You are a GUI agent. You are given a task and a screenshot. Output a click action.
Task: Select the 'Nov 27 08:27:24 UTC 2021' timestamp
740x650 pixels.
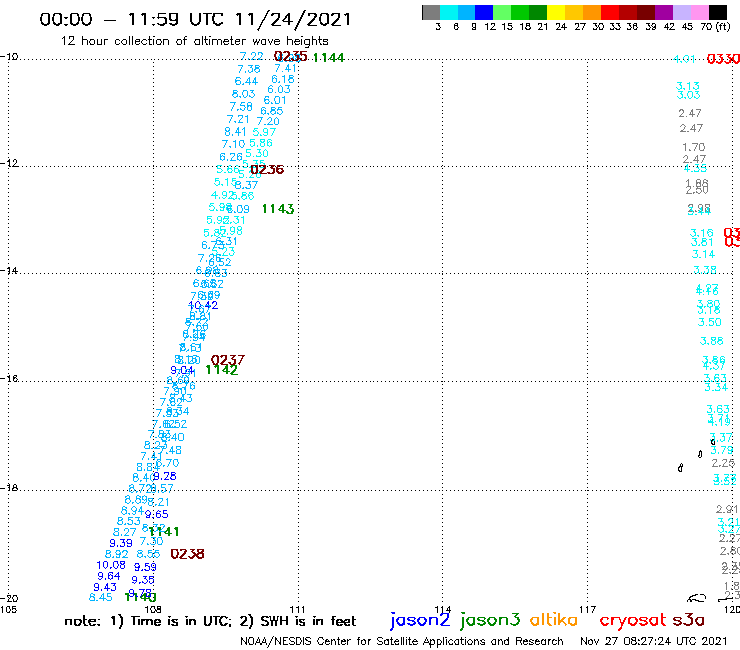point(654,641)
